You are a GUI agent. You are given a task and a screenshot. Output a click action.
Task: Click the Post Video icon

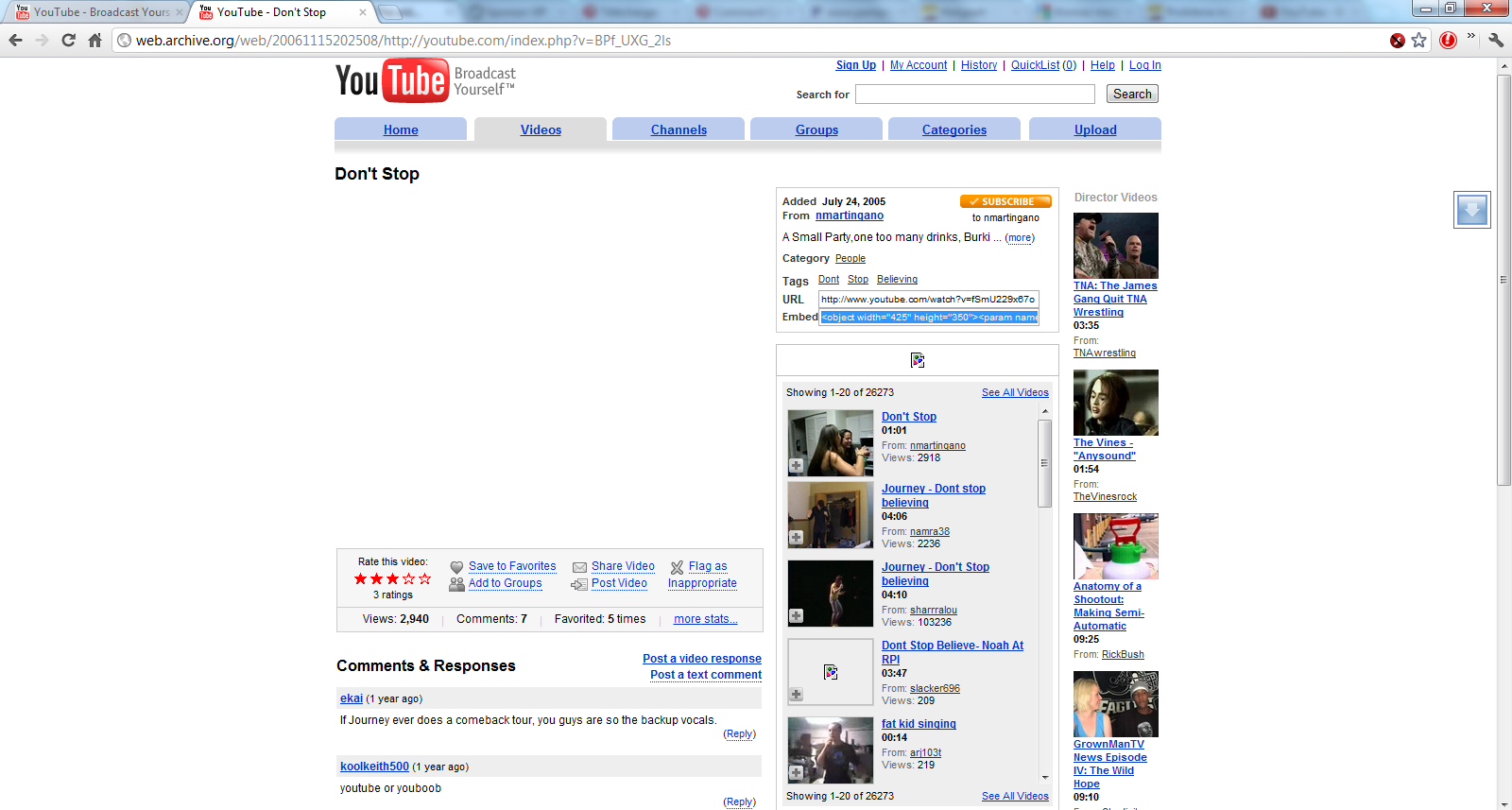579,584
